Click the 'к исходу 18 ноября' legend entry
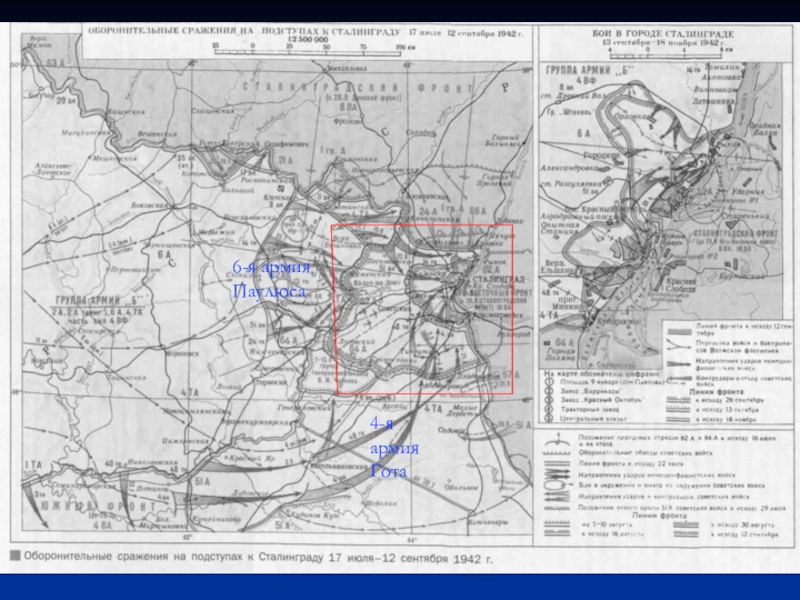The height and width of the screenshot is (600, 800). coord(726,419)
